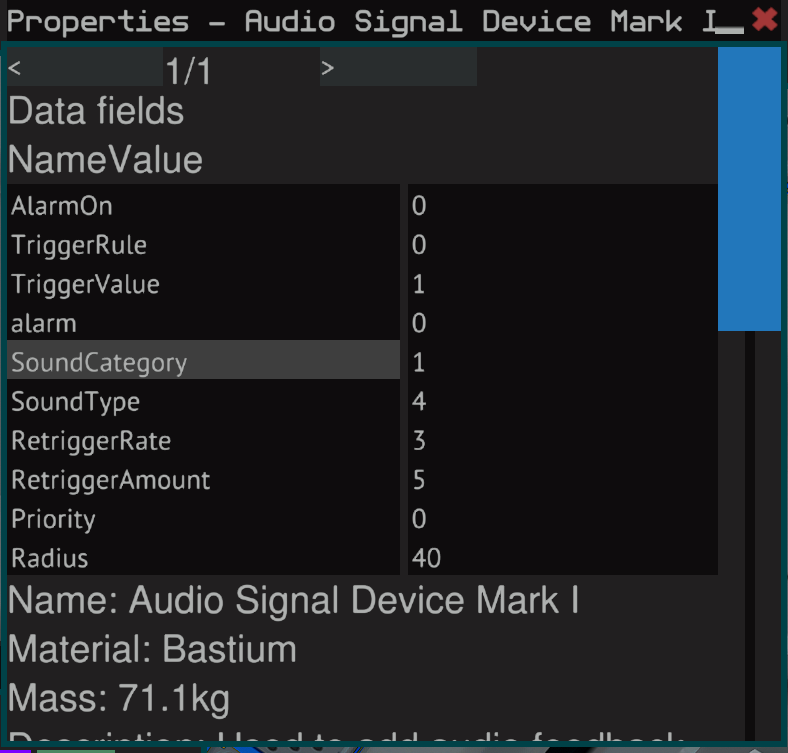
Task: Edit the TriggerValue value of 1
Action: click(x=562, y=284)
